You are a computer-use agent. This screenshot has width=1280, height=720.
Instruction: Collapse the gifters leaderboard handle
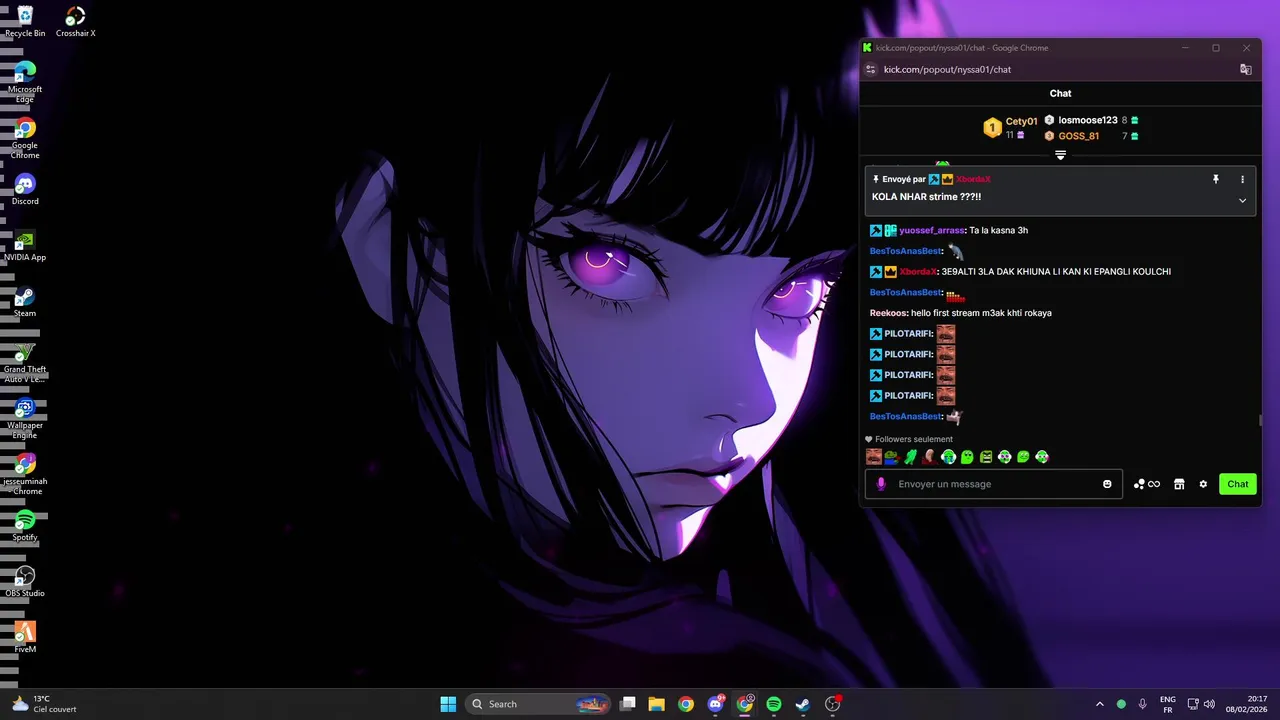[1060, 155]
